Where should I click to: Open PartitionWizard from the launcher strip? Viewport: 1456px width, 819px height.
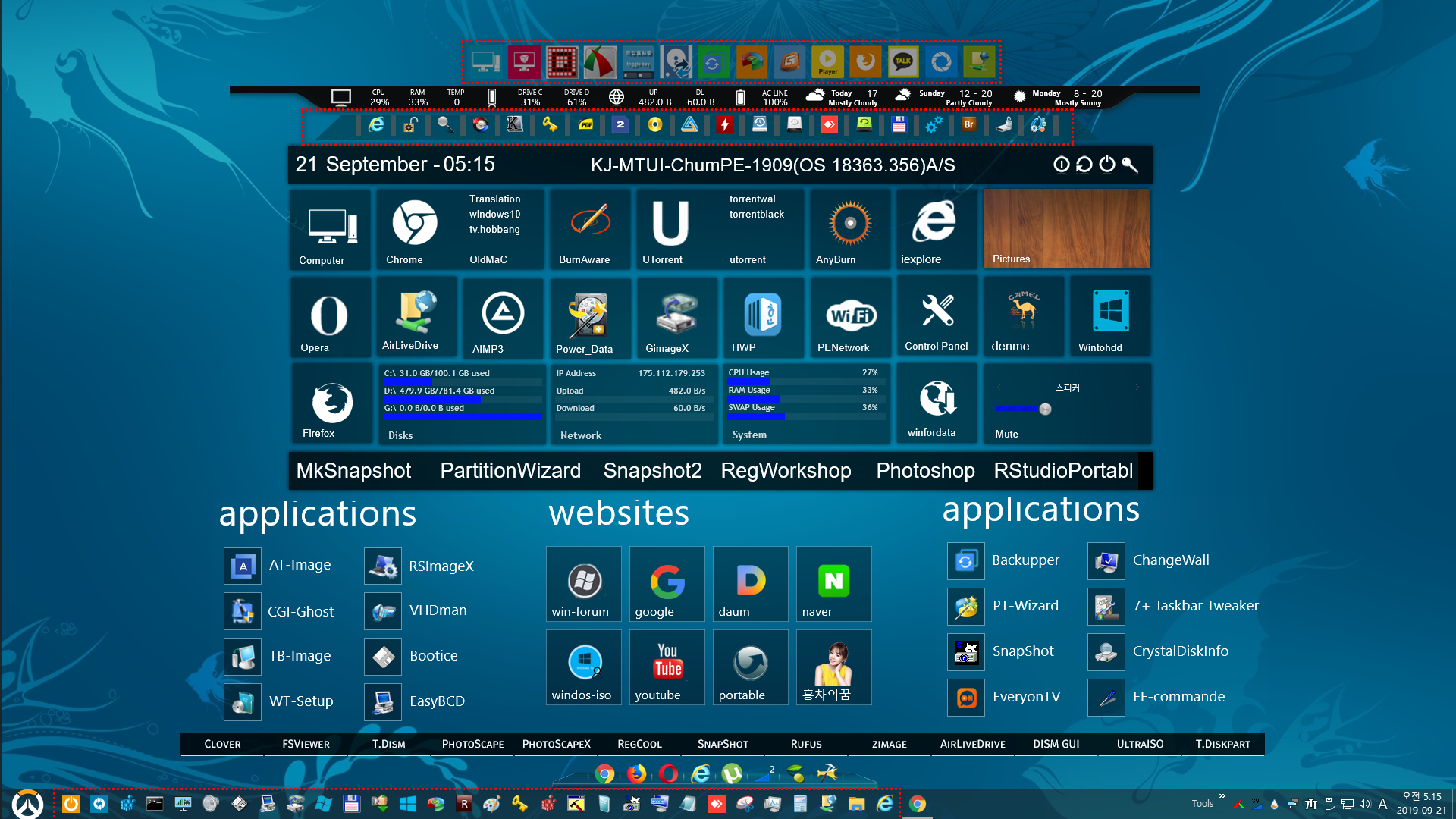coord(510,471)
